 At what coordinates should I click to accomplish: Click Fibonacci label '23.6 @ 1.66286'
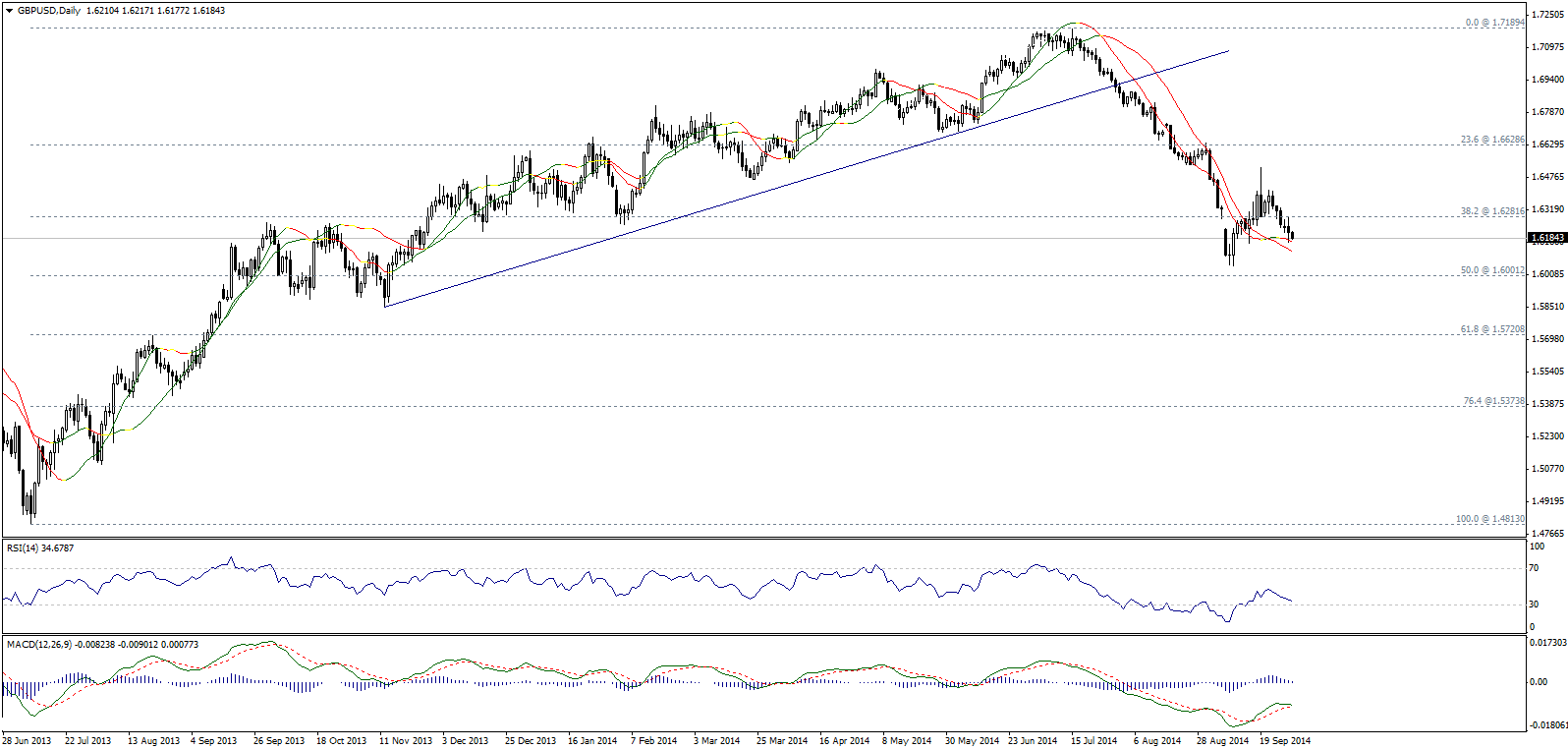1492,140
